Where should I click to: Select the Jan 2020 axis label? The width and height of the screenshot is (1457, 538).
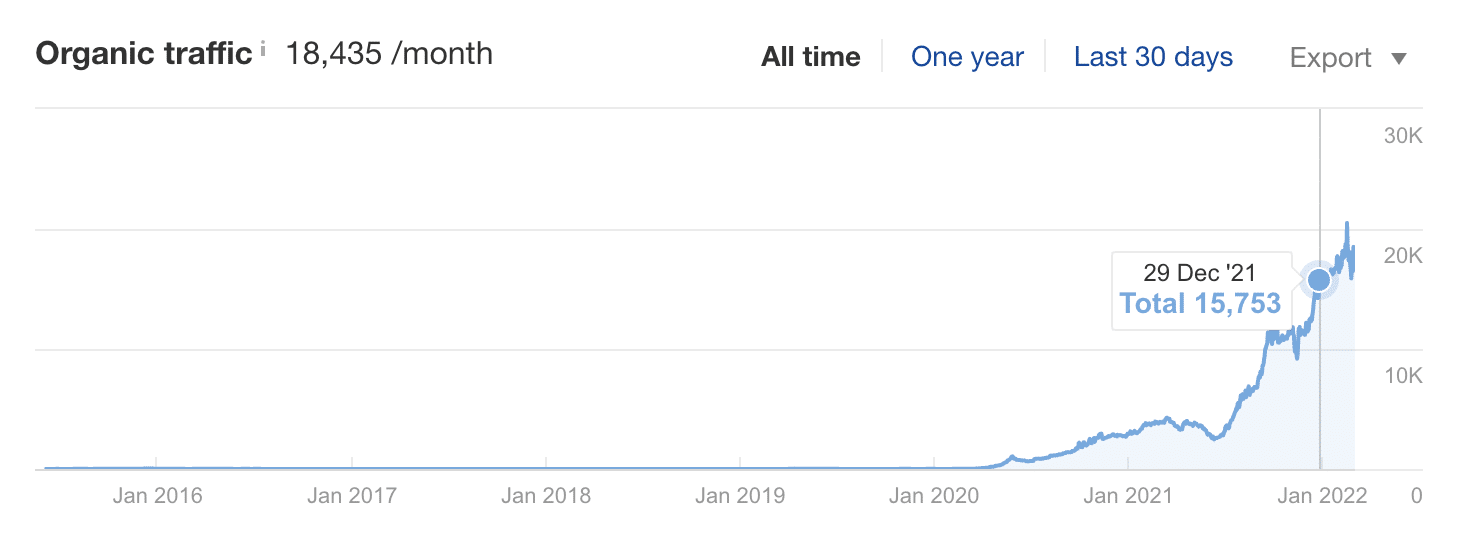point(934,495)
